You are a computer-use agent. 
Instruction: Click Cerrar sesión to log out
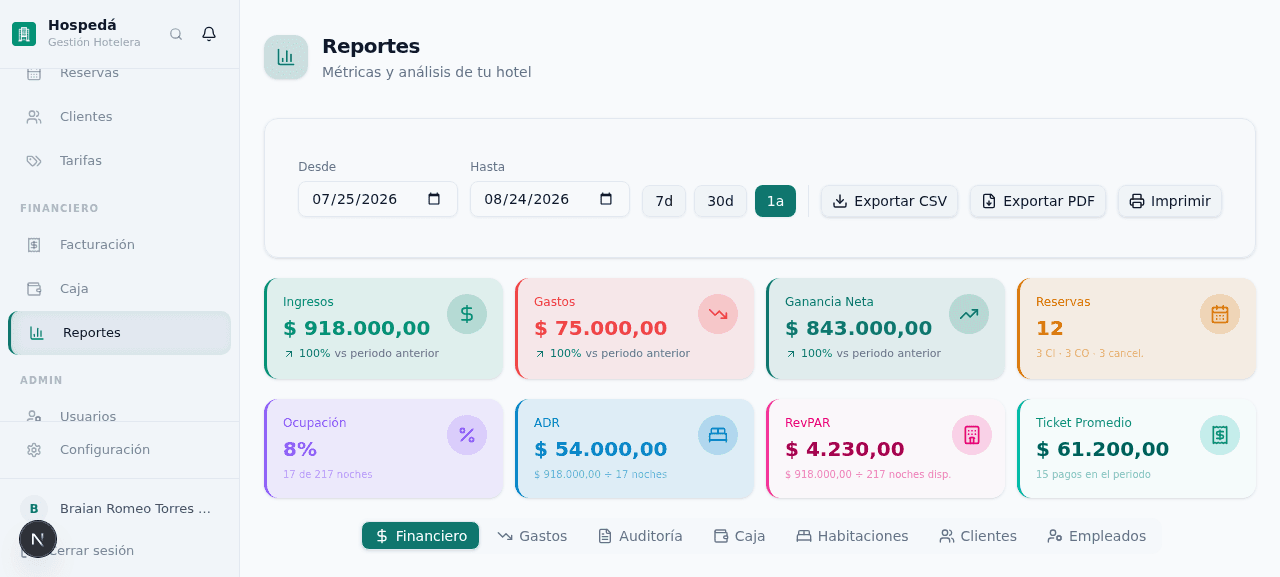coord(90,551)
